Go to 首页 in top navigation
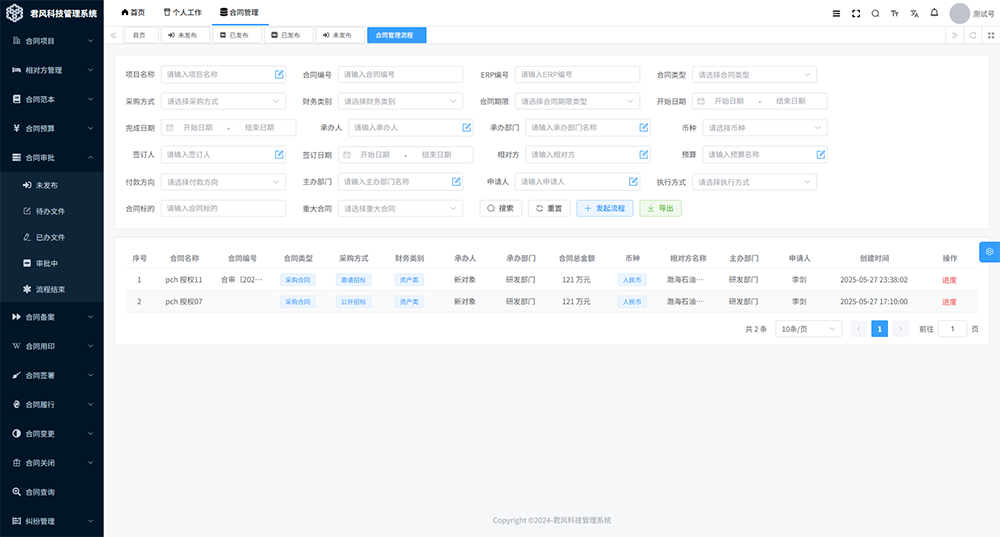The image size is (1000, 537). pos(133,12)
